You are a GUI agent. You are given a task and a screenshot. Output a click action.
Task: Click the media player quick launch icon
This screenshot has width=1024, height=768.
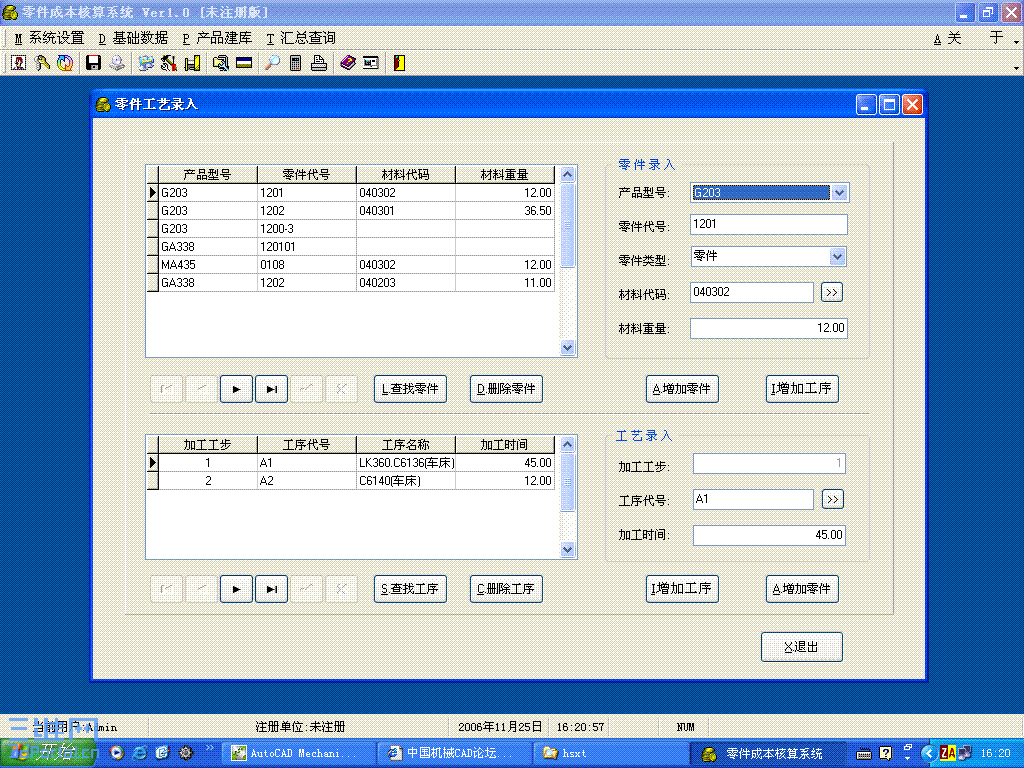pos(116,753)
